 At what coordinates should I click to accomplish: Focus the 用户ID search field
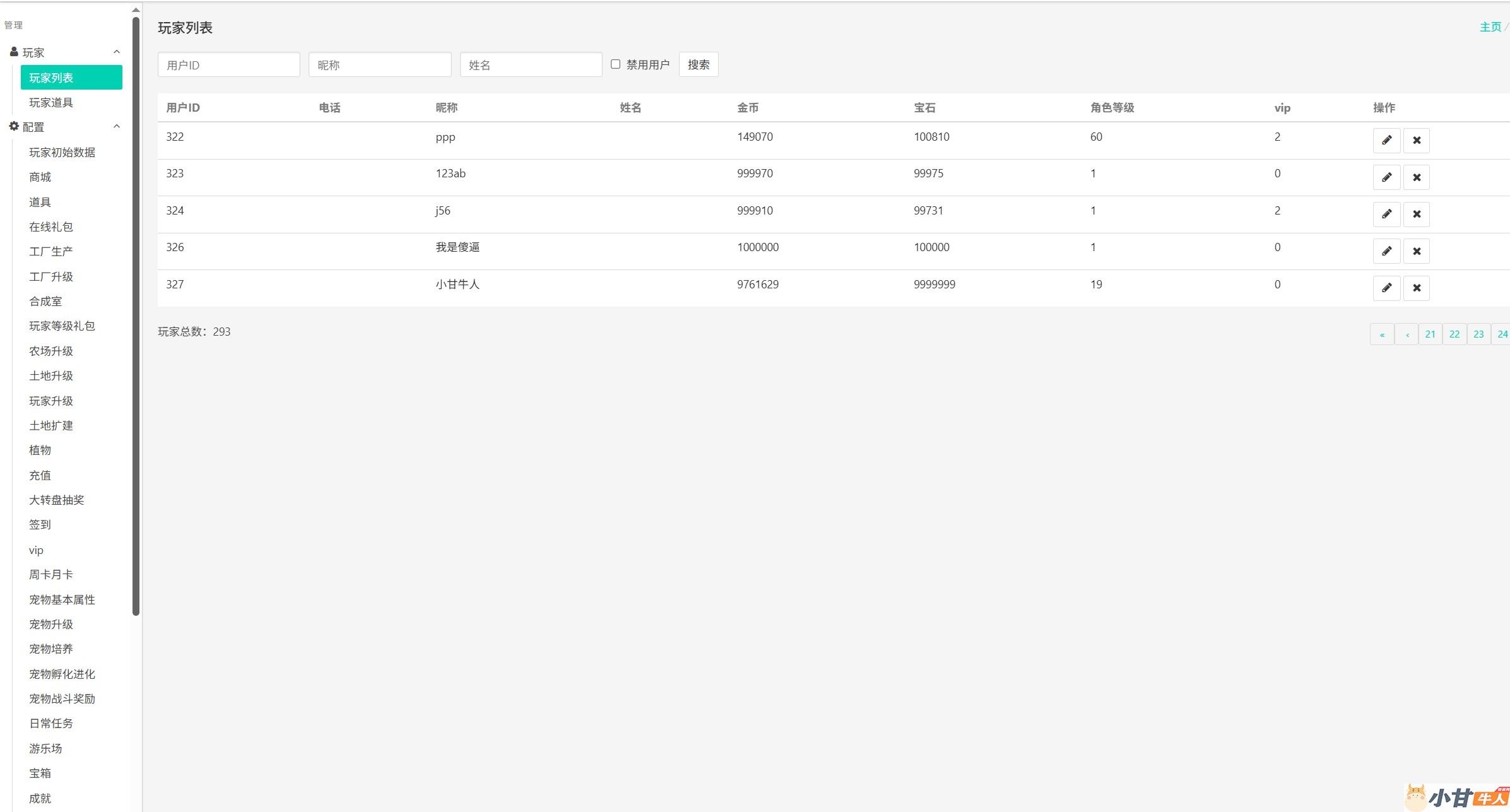tap(228, 64)
